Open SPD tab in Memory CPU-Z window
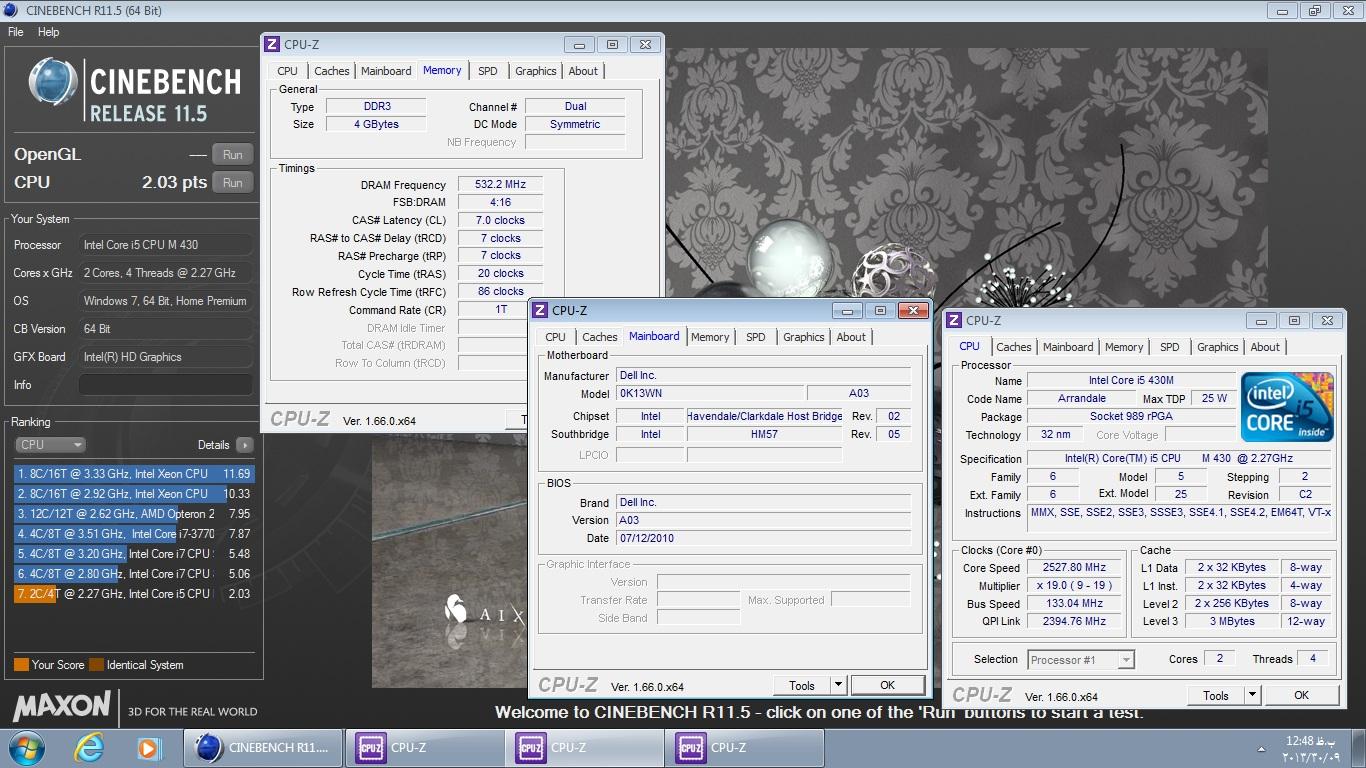The width and height of the screenshot is (1366, 768). tap(487, 71)
